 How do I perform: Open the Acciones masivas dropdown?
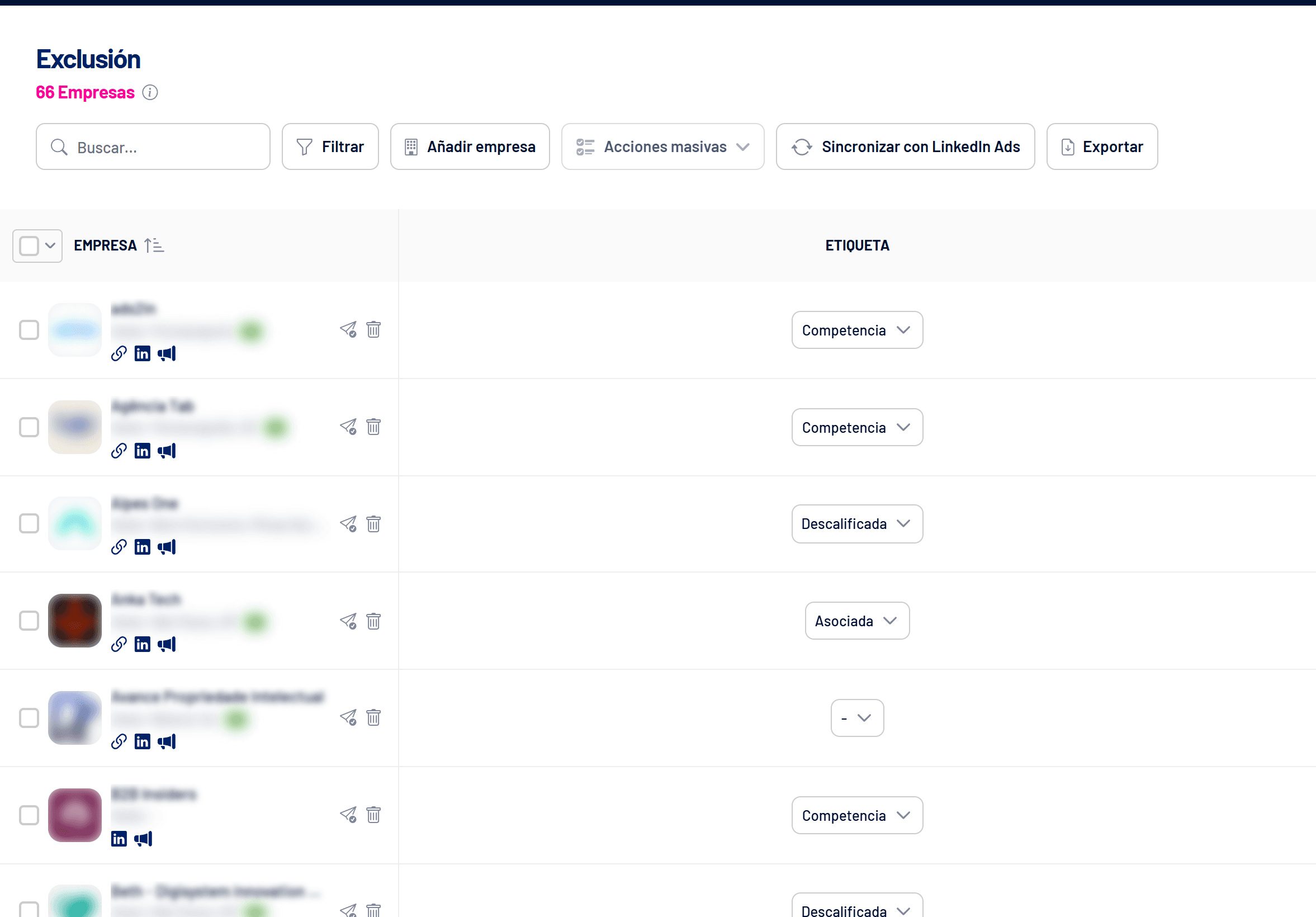(x=662, y=146)
